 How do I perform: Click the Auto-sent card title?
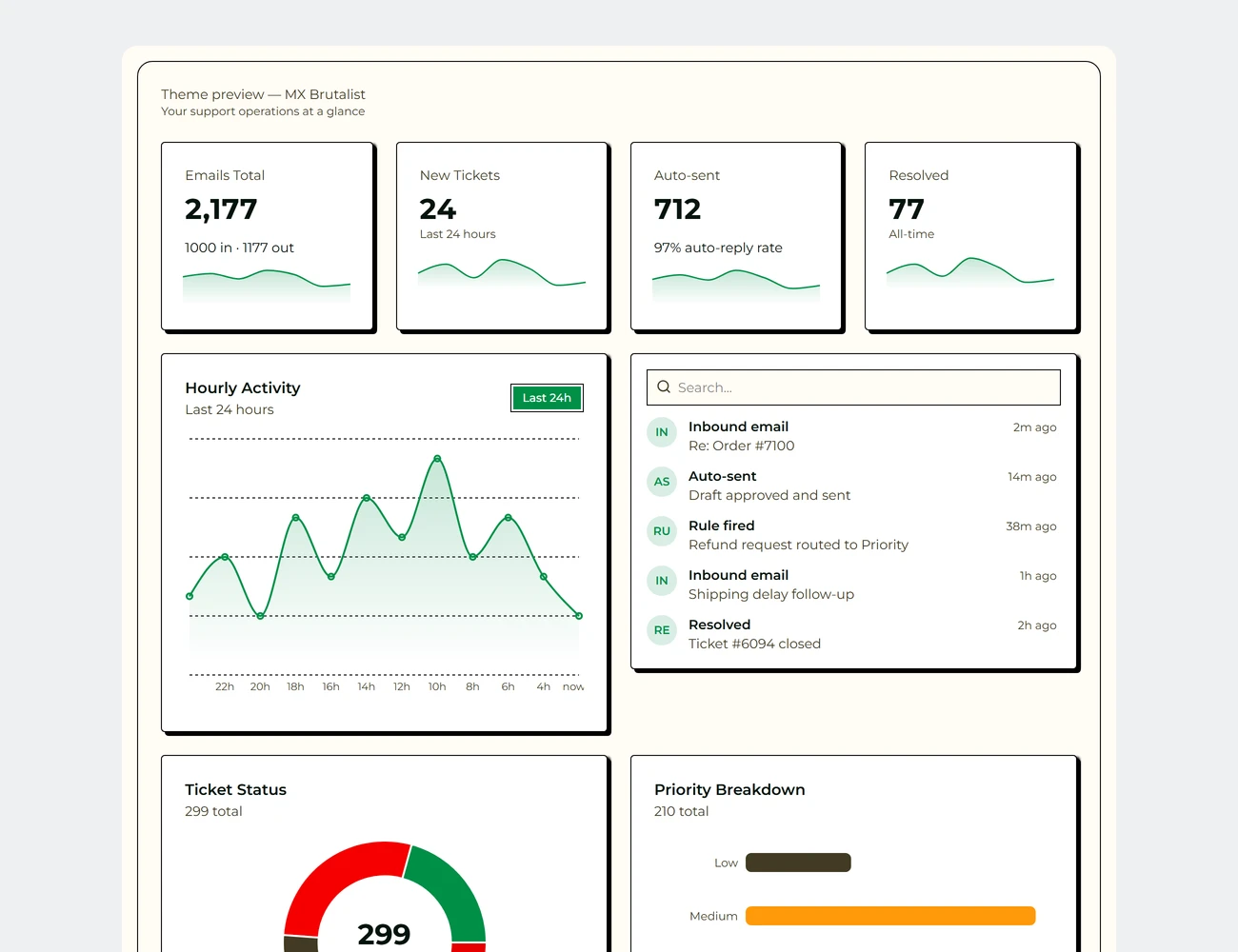[x=687, y=175]
